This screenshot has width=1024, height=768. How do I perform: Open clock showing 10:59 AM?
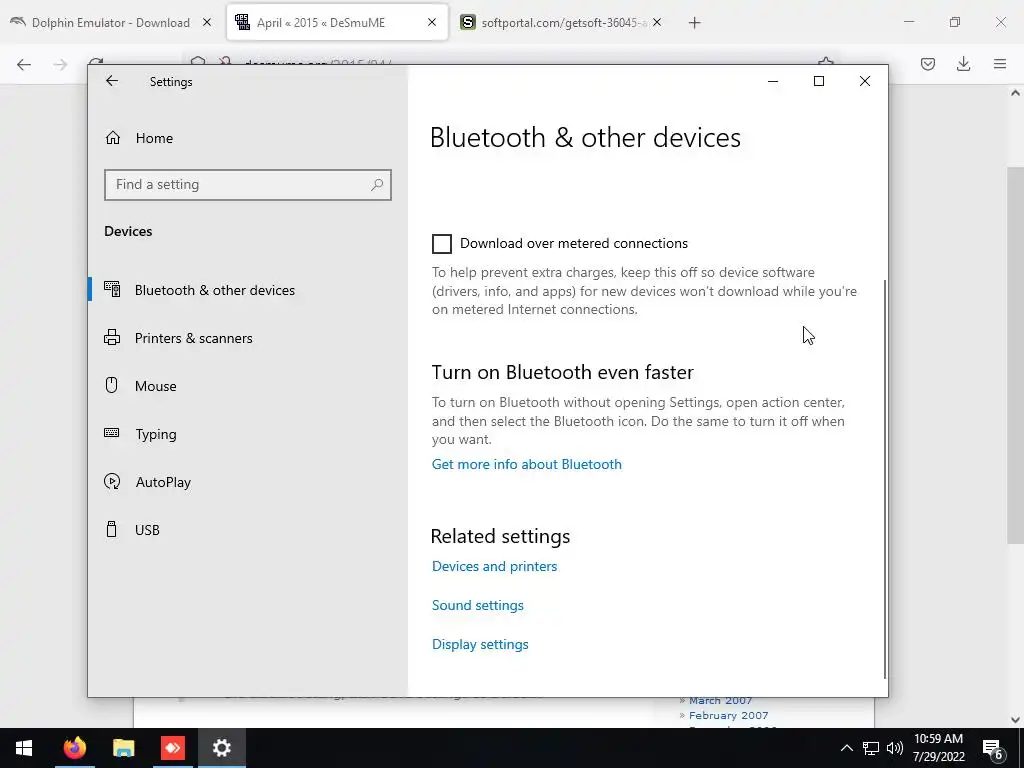pyautogui.click(x=938, y=748)
